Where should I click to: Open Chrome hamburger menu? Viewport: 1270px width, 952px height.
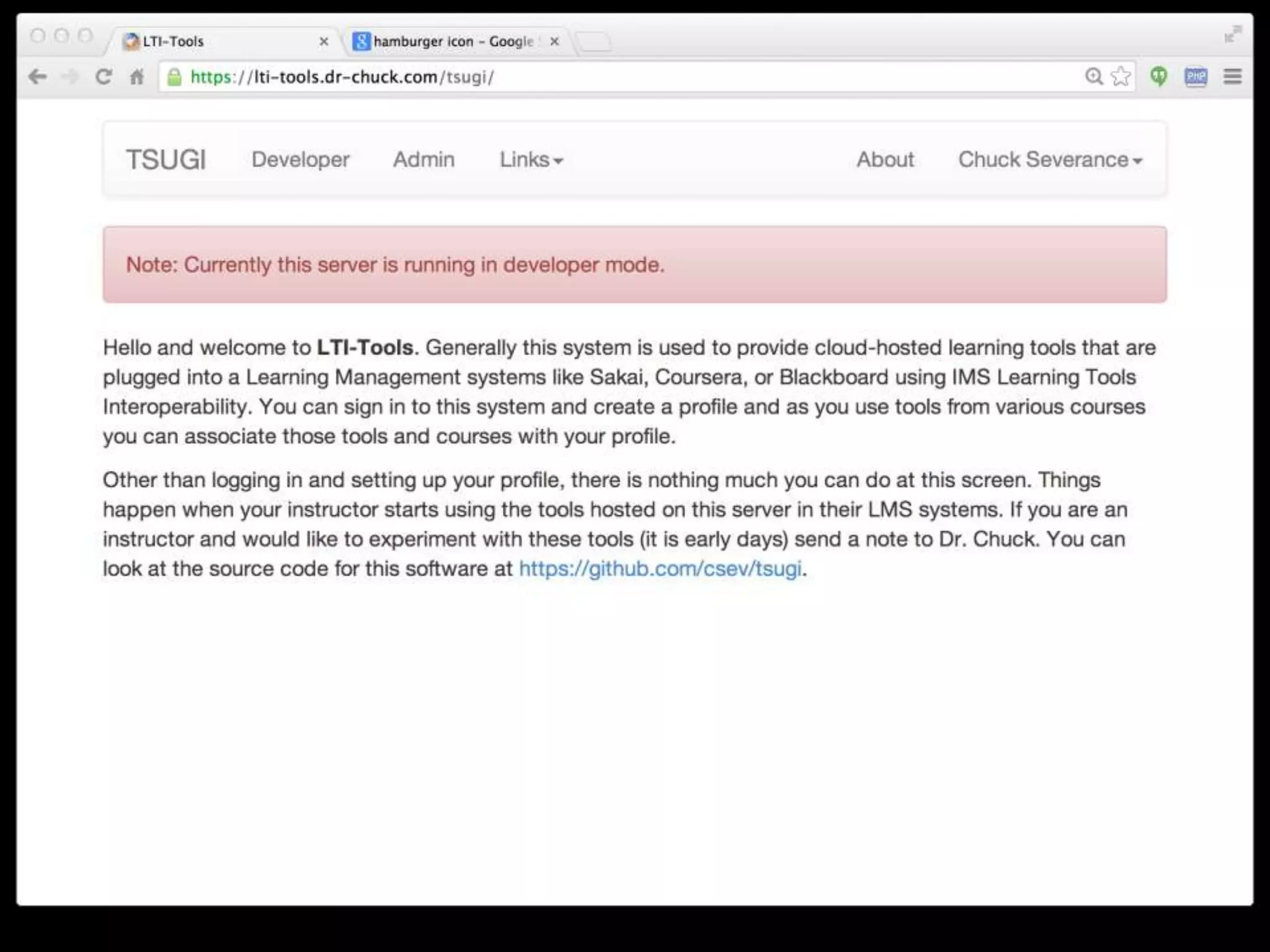(1232, 76)
